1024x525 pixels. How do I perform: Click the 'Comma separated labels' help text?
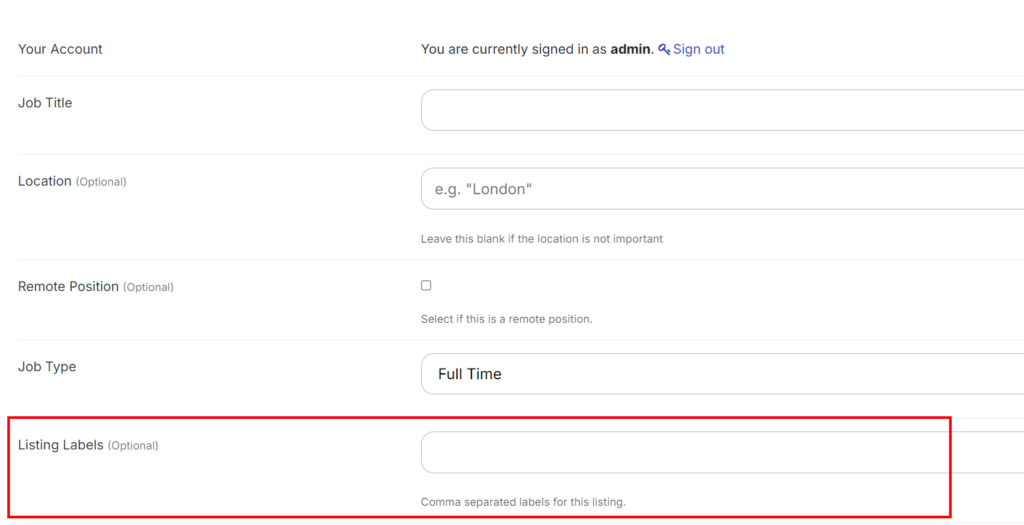[523, 502]
